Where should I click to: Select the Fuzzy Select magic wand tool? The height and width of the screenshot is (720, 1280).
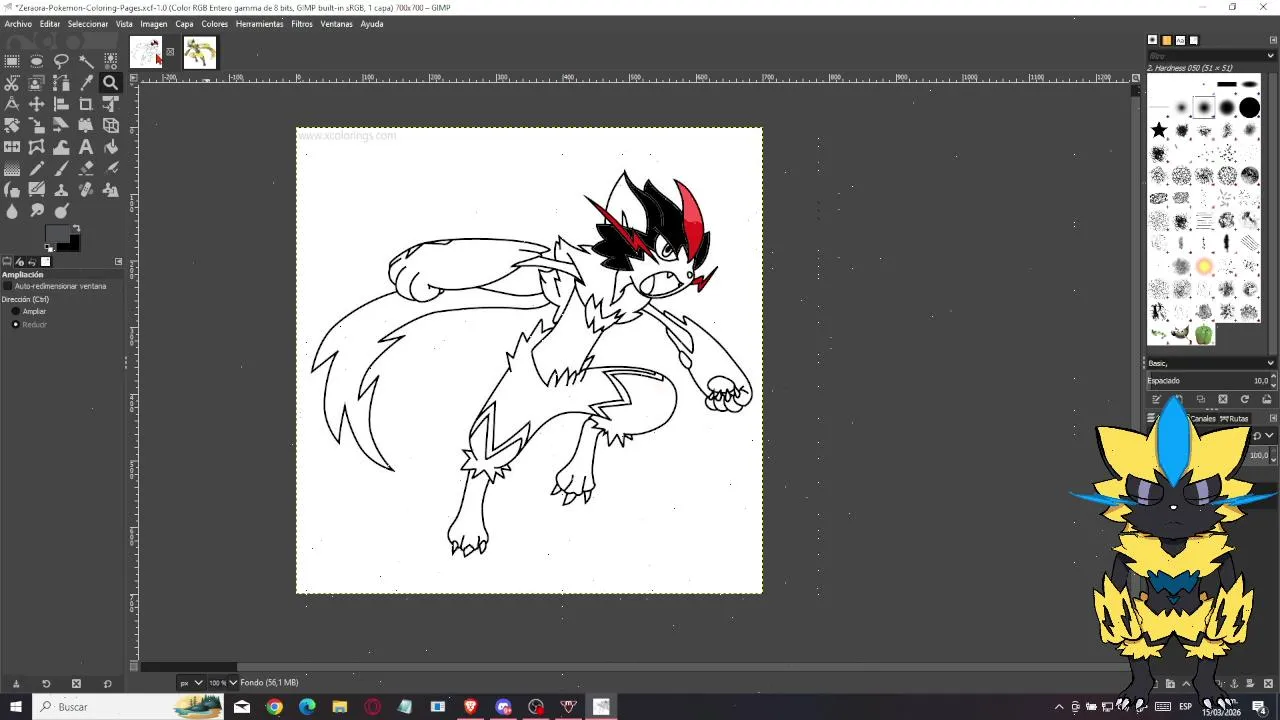86,61
